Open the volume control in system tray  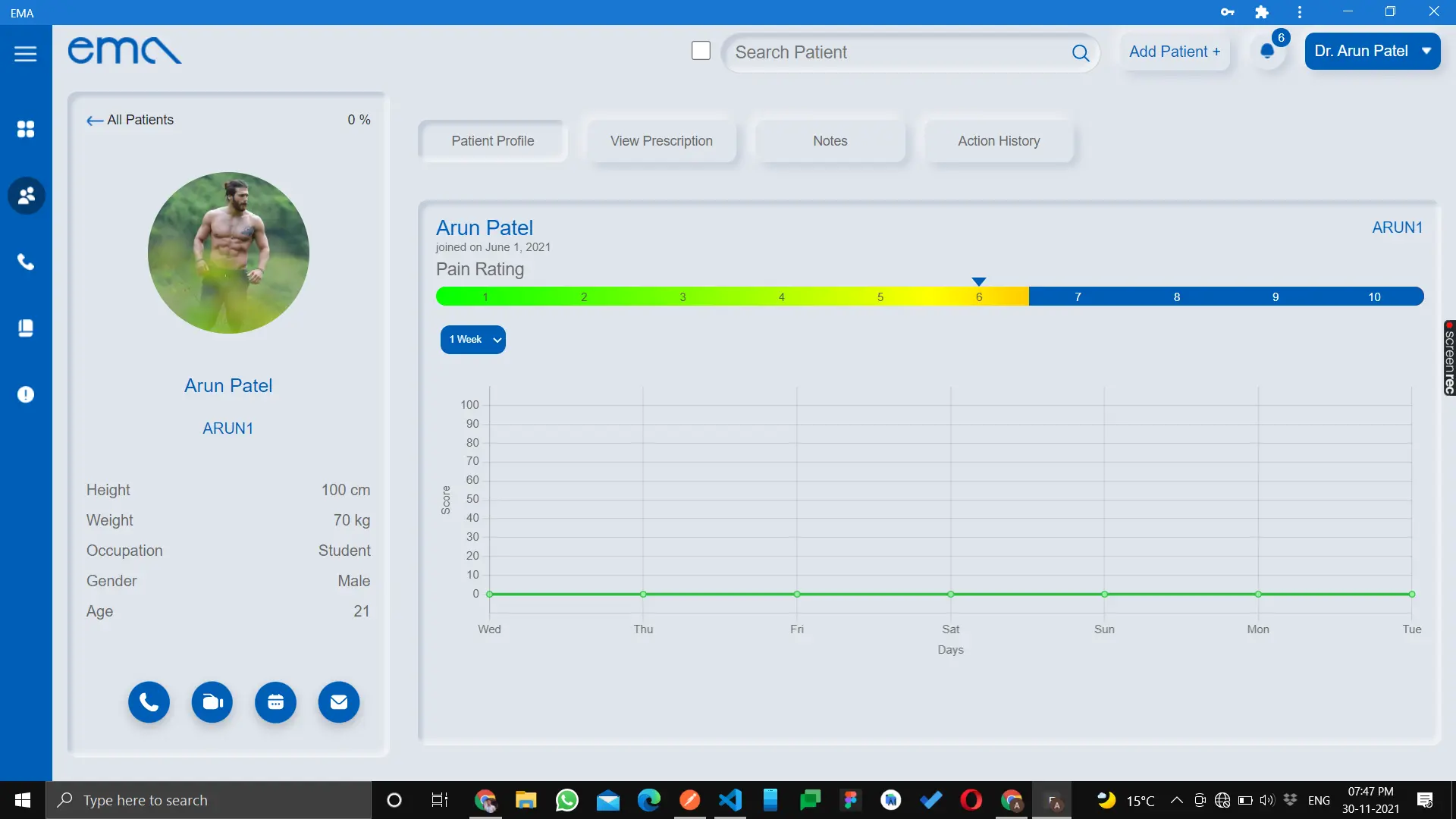click(1267, 800)
